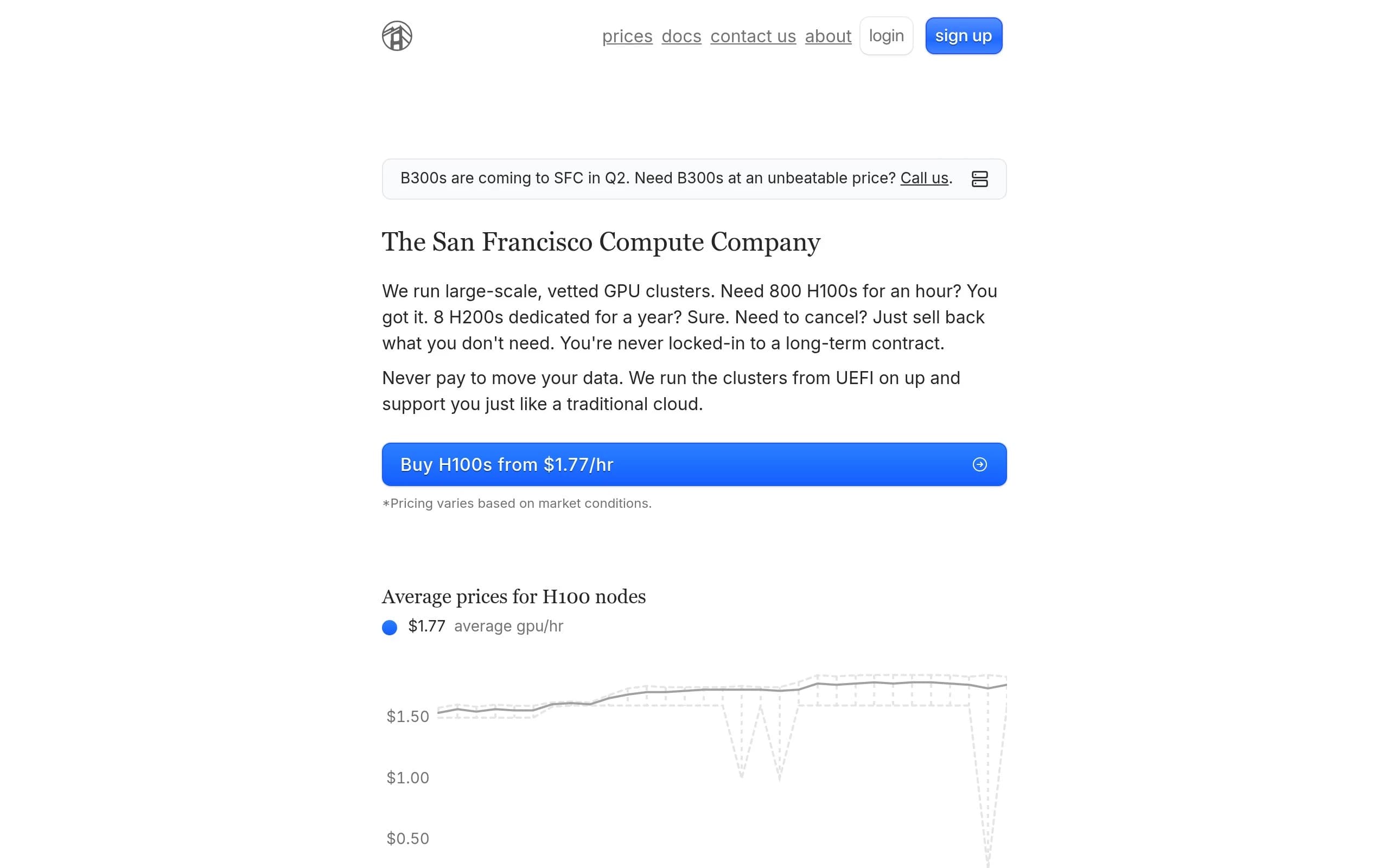Click the pricing varies disclaimer text
This screenshot has height=868, width=1389.
[x=517, y=503]
